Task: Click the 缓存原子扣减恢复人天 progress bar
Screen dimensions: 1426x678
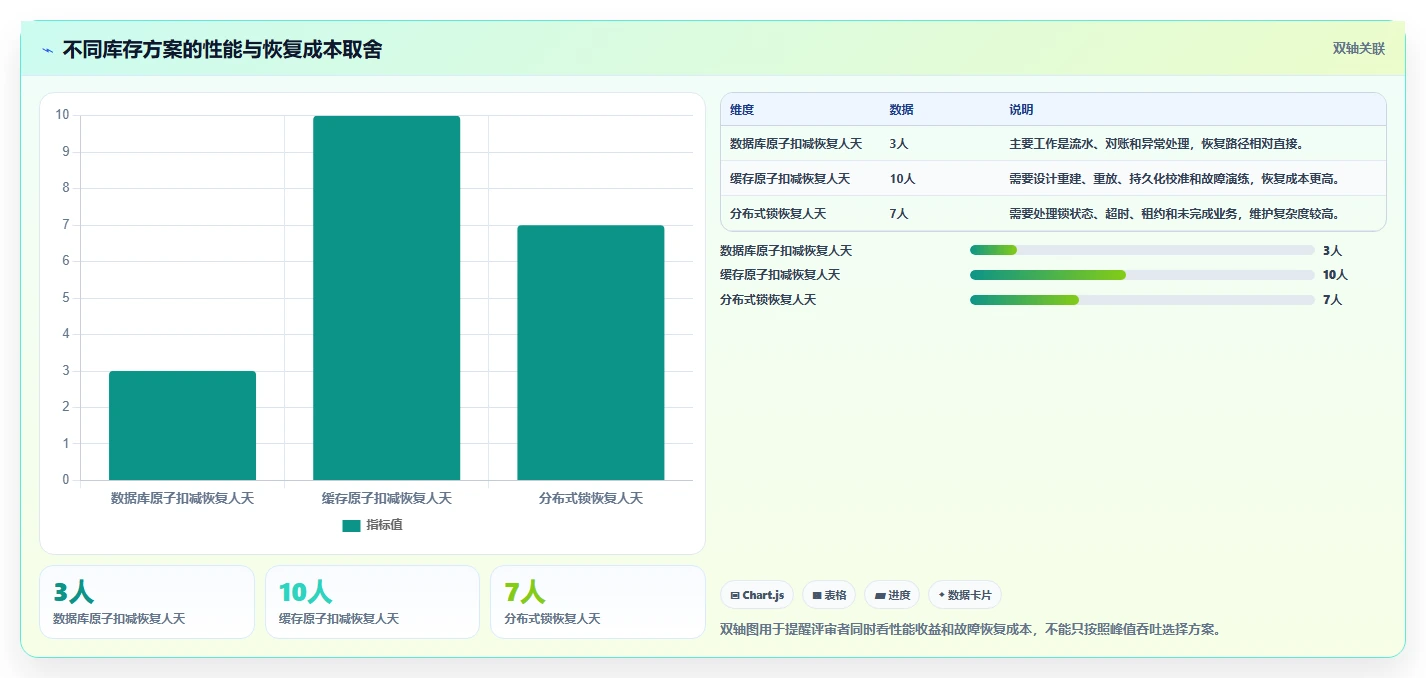Action: 1142,275
